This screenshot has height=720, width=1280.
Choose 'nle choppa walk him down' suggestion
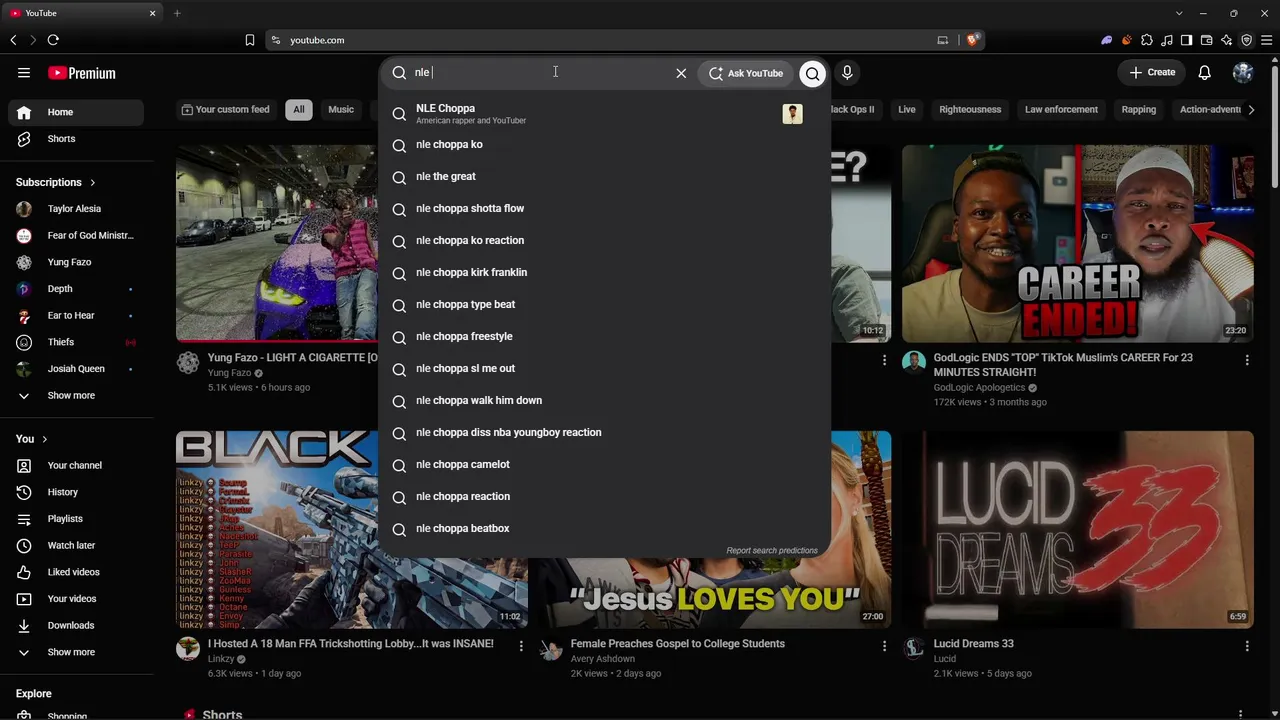point(604,401)
